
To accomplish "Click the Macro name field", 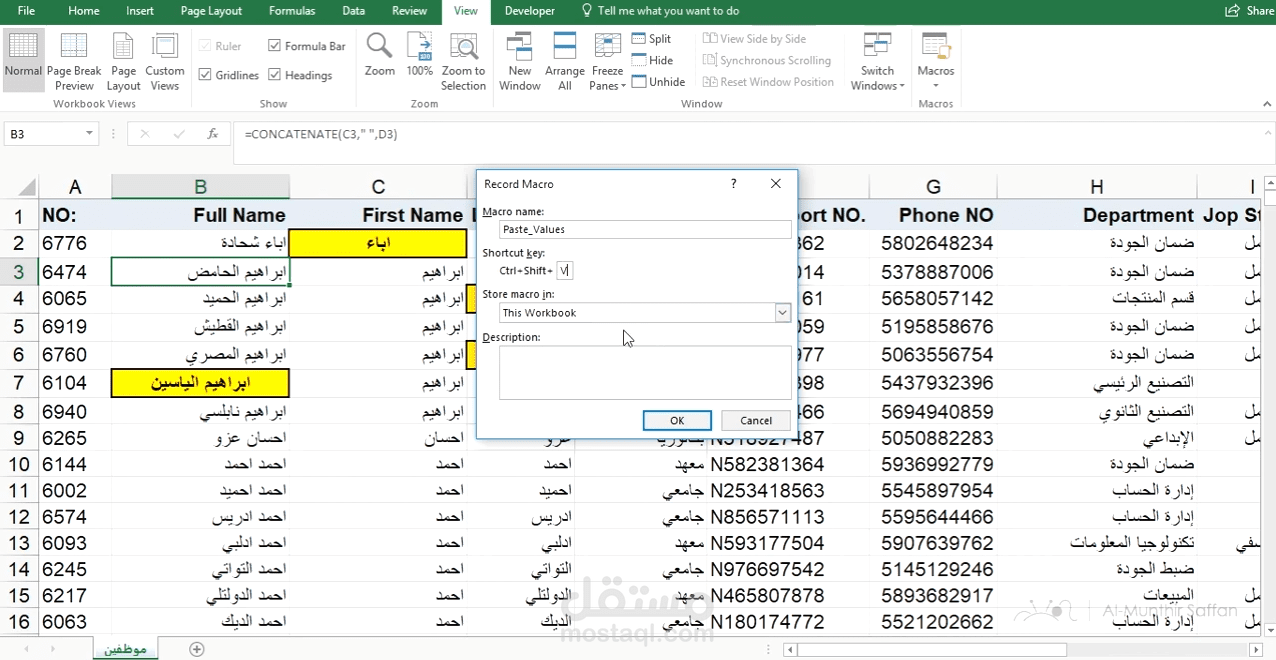I will click(645, 229).
